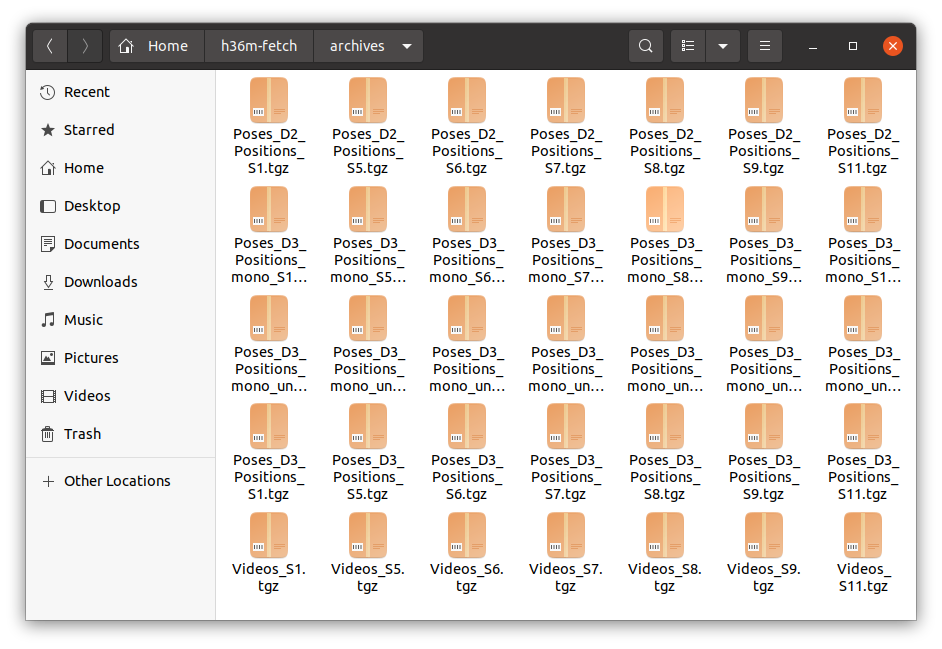Screen dimensions: 942x649
Task: Minimize the file manager window
Action: coord(813,46)
